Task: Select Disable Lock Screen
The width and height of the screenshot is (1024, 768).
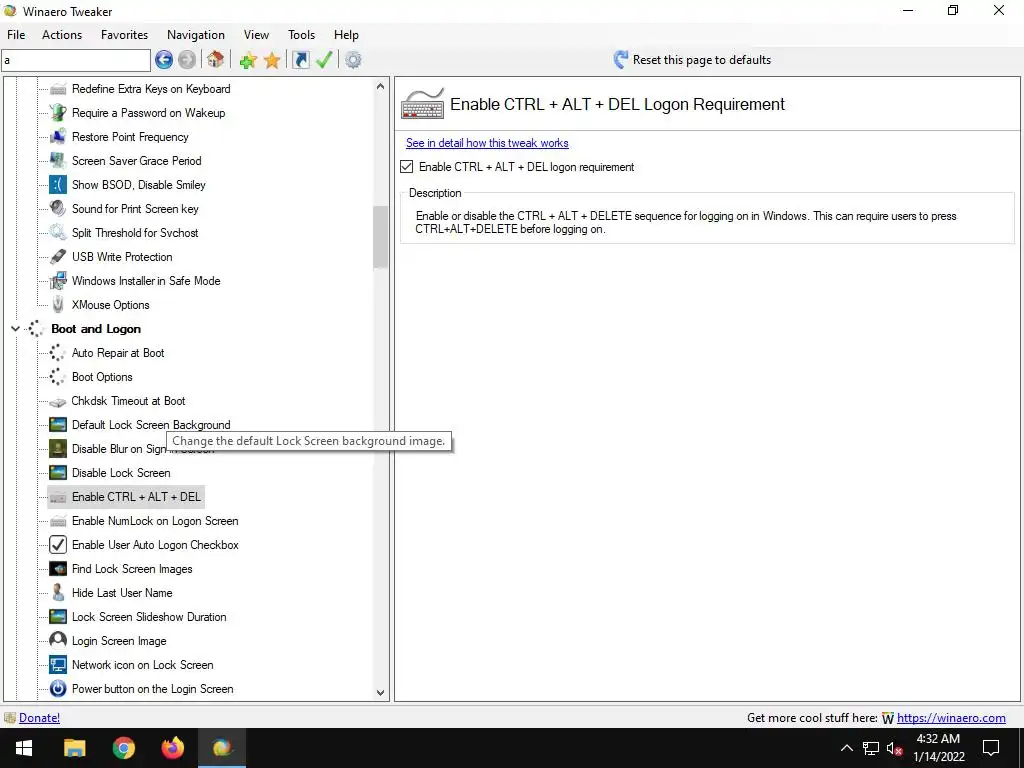Action: click(121, 473)
